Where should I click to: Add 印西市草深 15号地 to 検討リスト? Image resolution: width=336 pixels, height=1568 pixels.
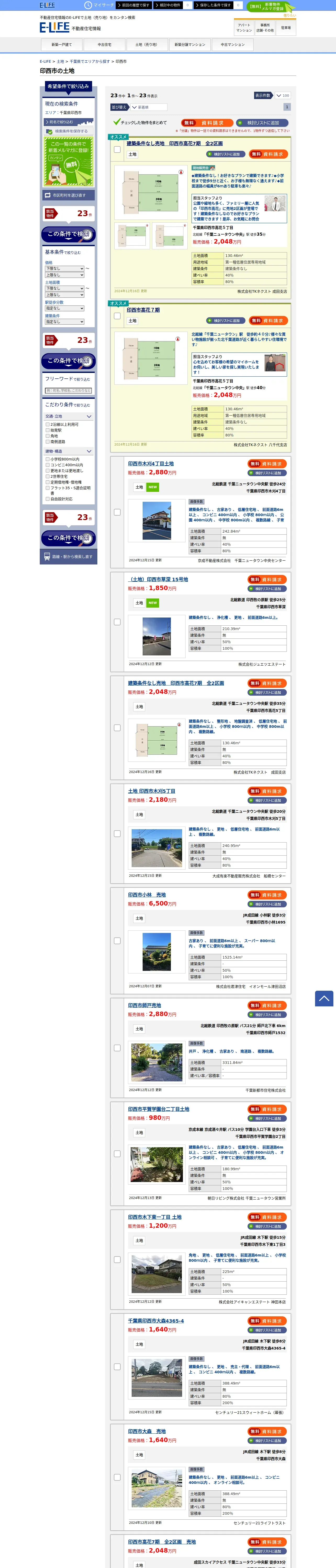click(267, 589)
